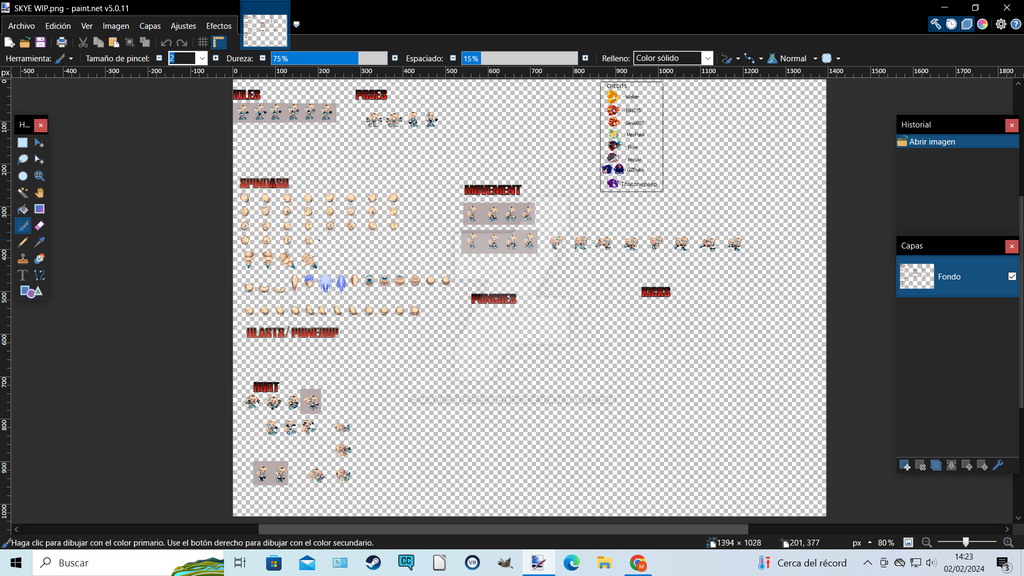Click the Copy icon in toolbar
The image size is (1024, 576).
point(99,42)
